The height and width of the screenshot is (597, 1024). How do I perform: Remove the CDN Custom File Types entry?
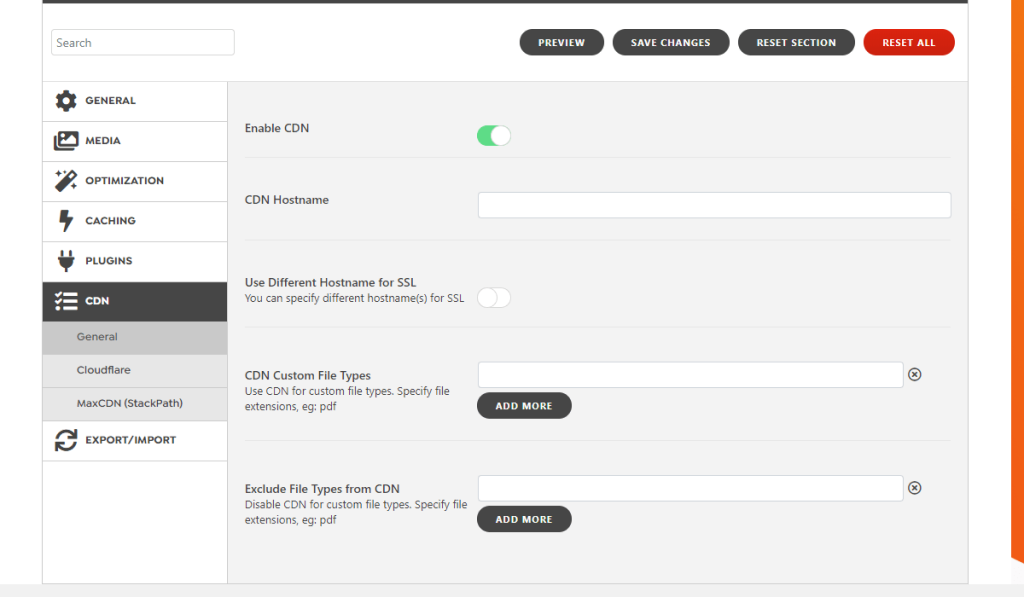pos(914,374)
